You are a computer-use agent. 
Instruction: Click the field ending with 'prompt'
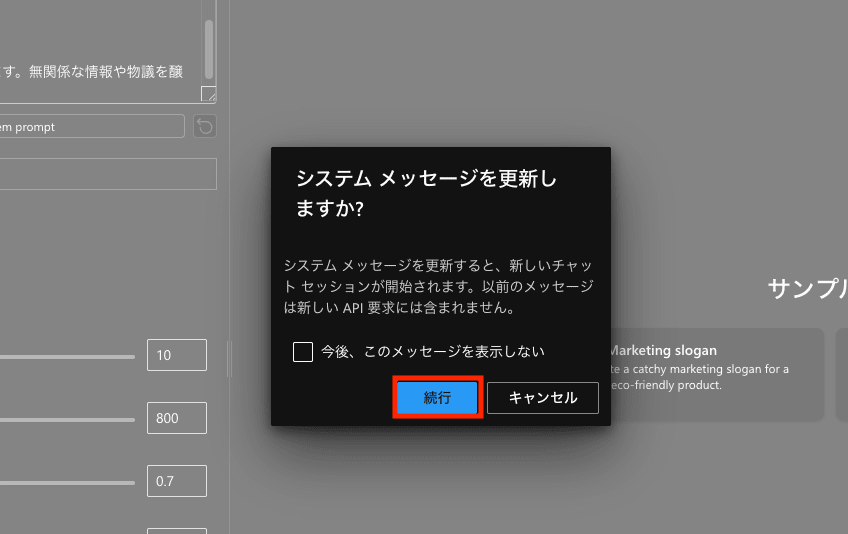pos(92,127)
